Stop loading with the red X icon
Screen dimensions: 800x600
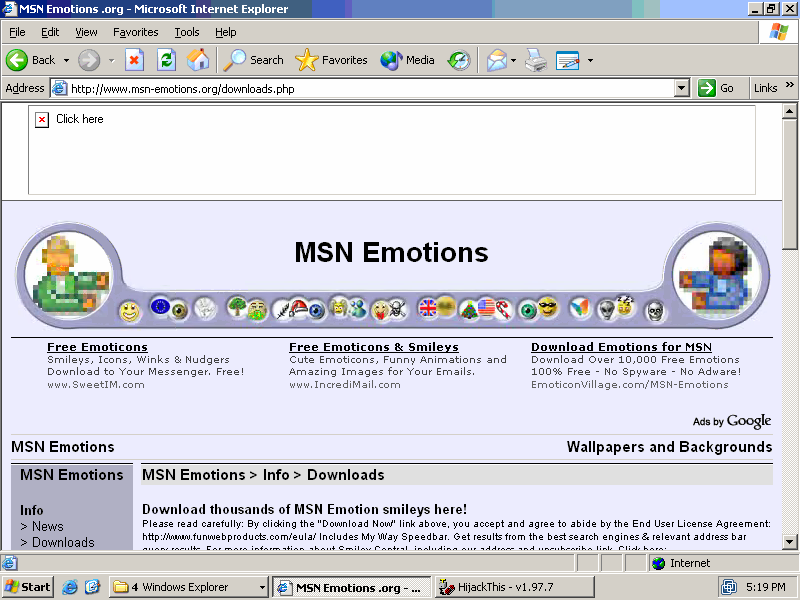coord(134,60)
